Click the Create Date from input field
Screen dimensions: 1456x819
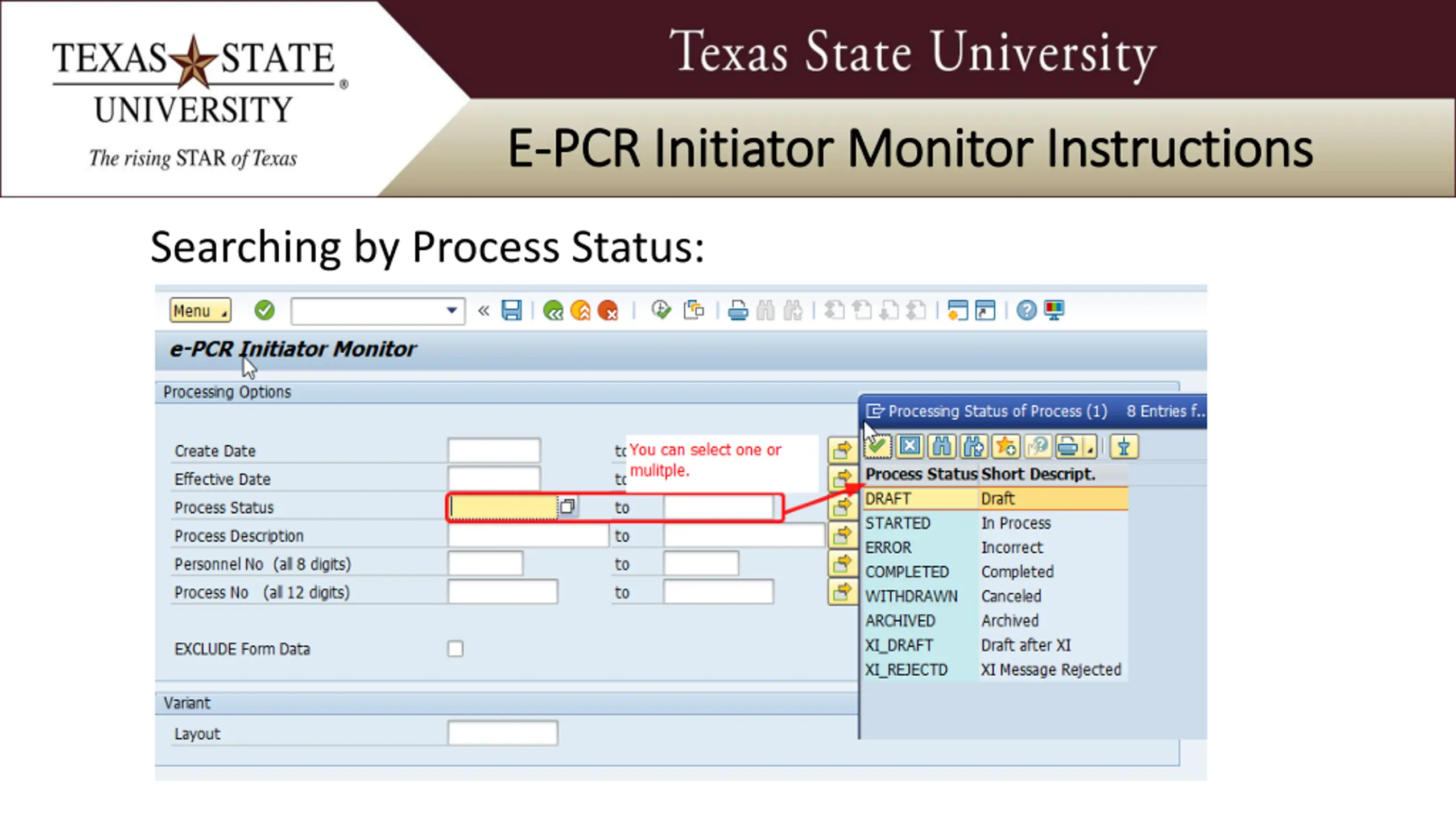[494, 450]
